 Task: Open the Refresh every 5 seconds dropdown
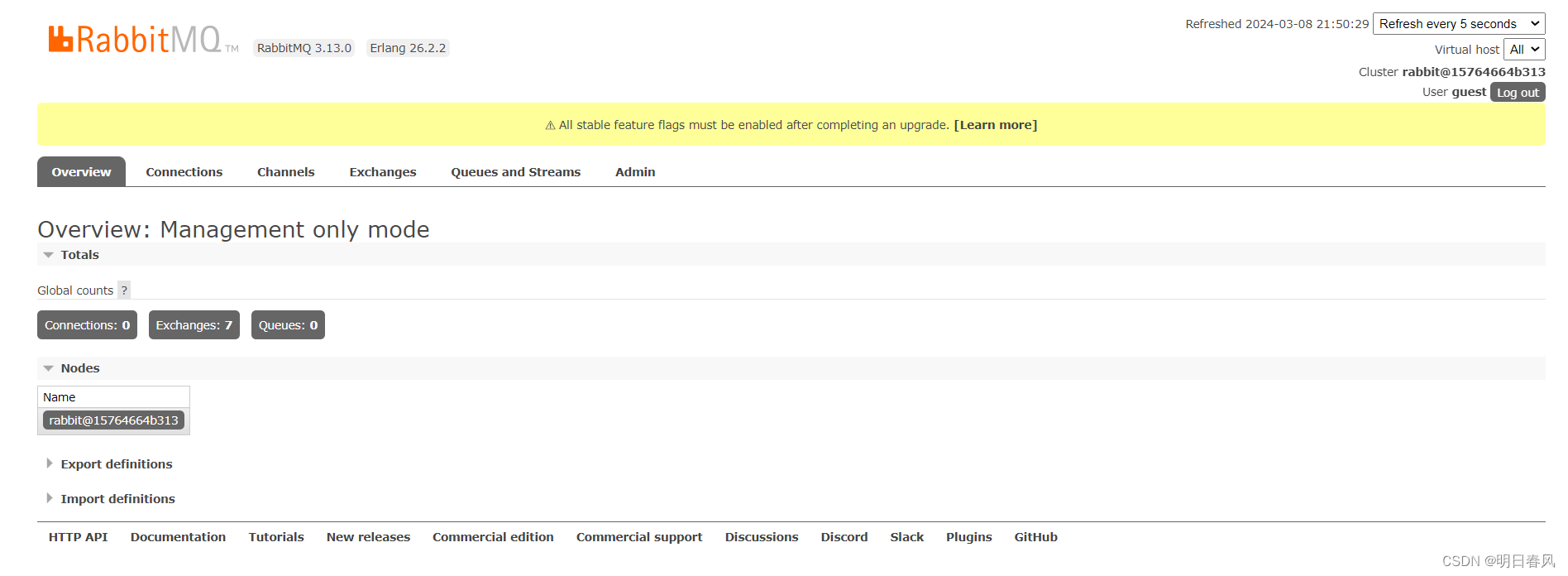click(1459, 24)
